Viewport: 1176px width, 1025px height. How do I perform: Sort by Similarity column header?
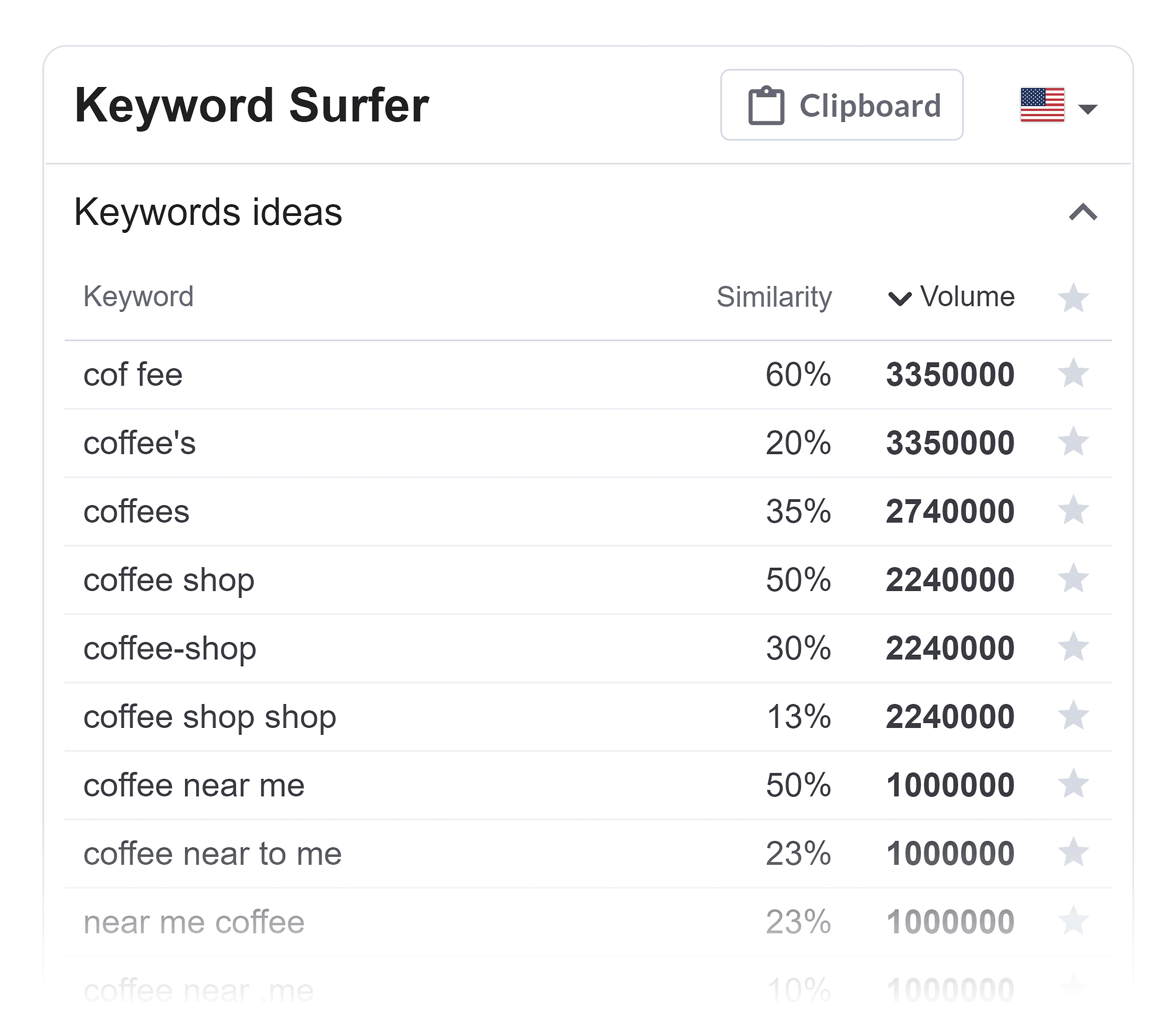[x=774, y=297]
